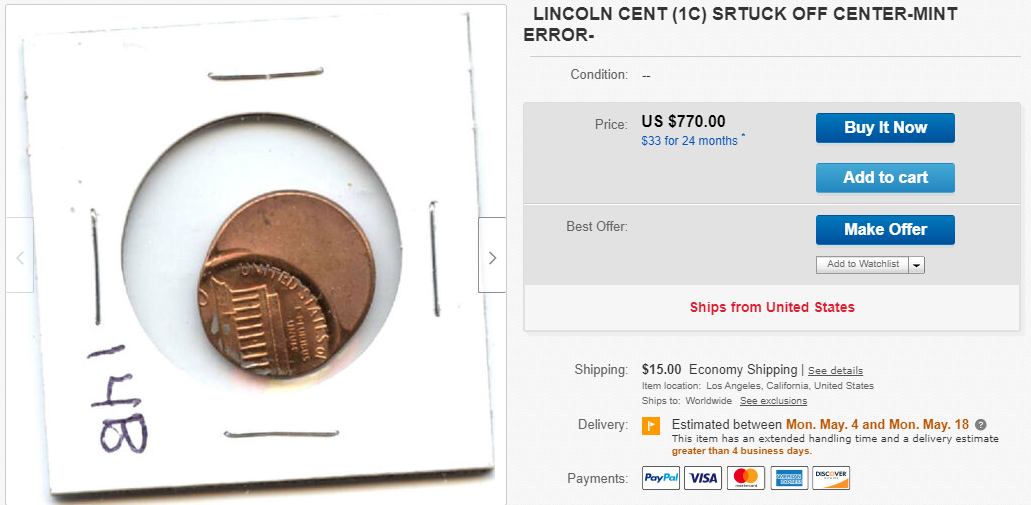Advance to the next listing image
The width and height of the screenshot is (1031, 505).
point(491,256)
